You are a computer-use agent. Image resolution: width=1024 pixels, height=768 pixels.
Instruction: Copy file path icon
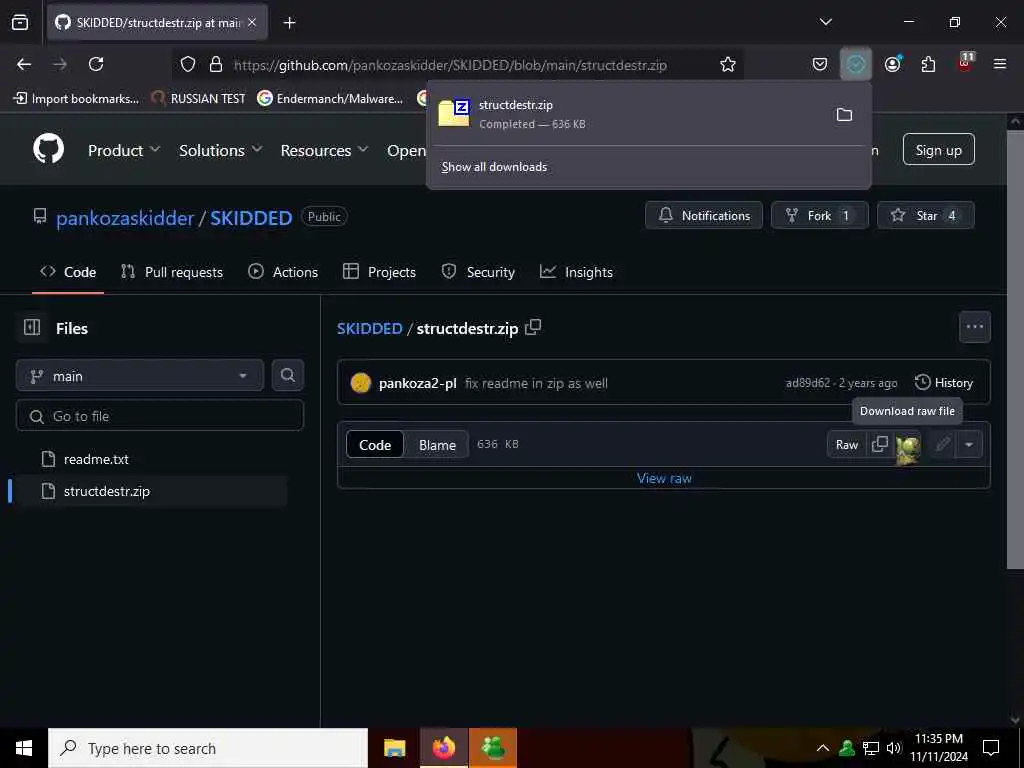point(533,327)
